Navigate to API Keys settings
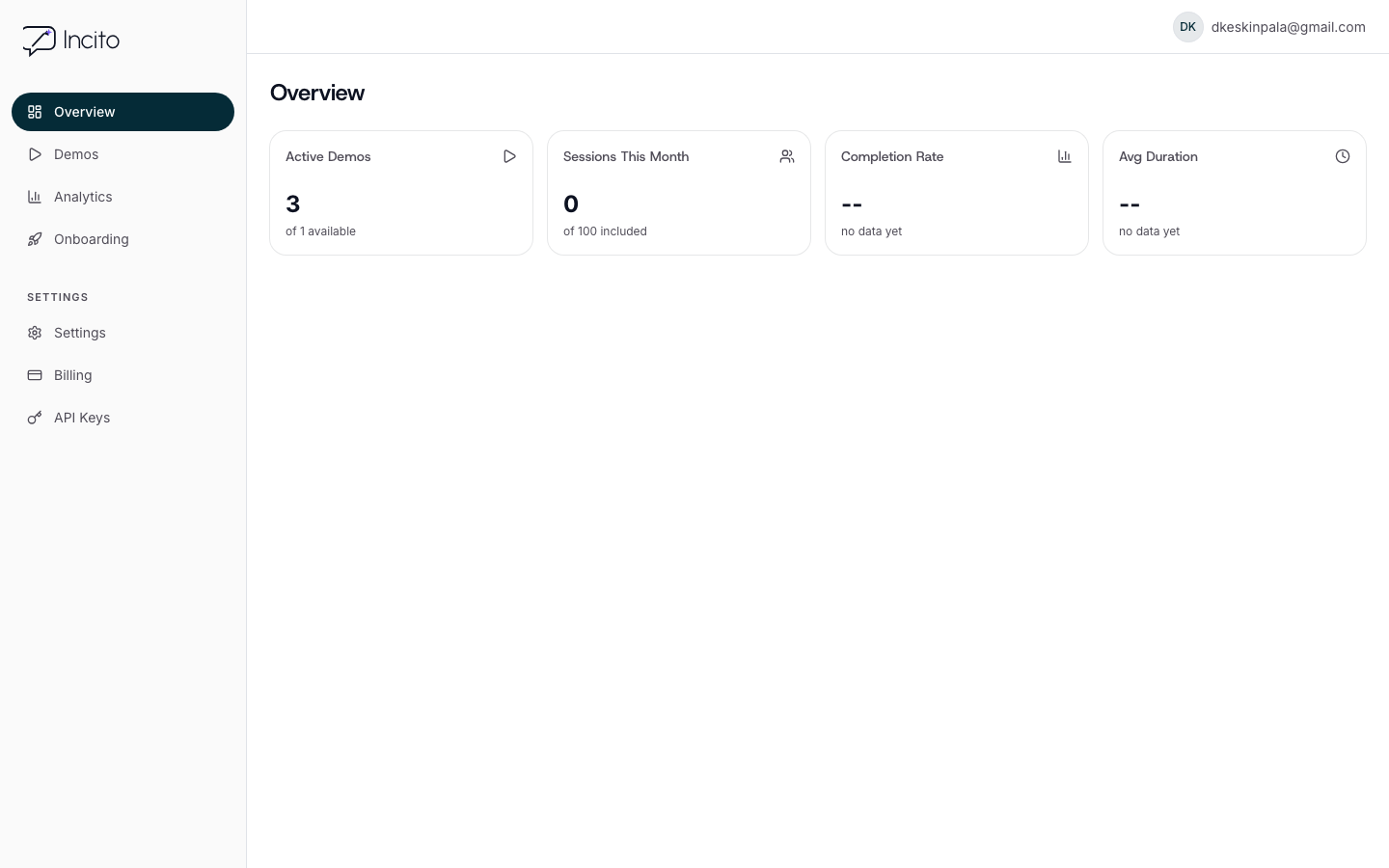Image resolution: width=1389 pixels, height=868 pixels. point(82,418)
